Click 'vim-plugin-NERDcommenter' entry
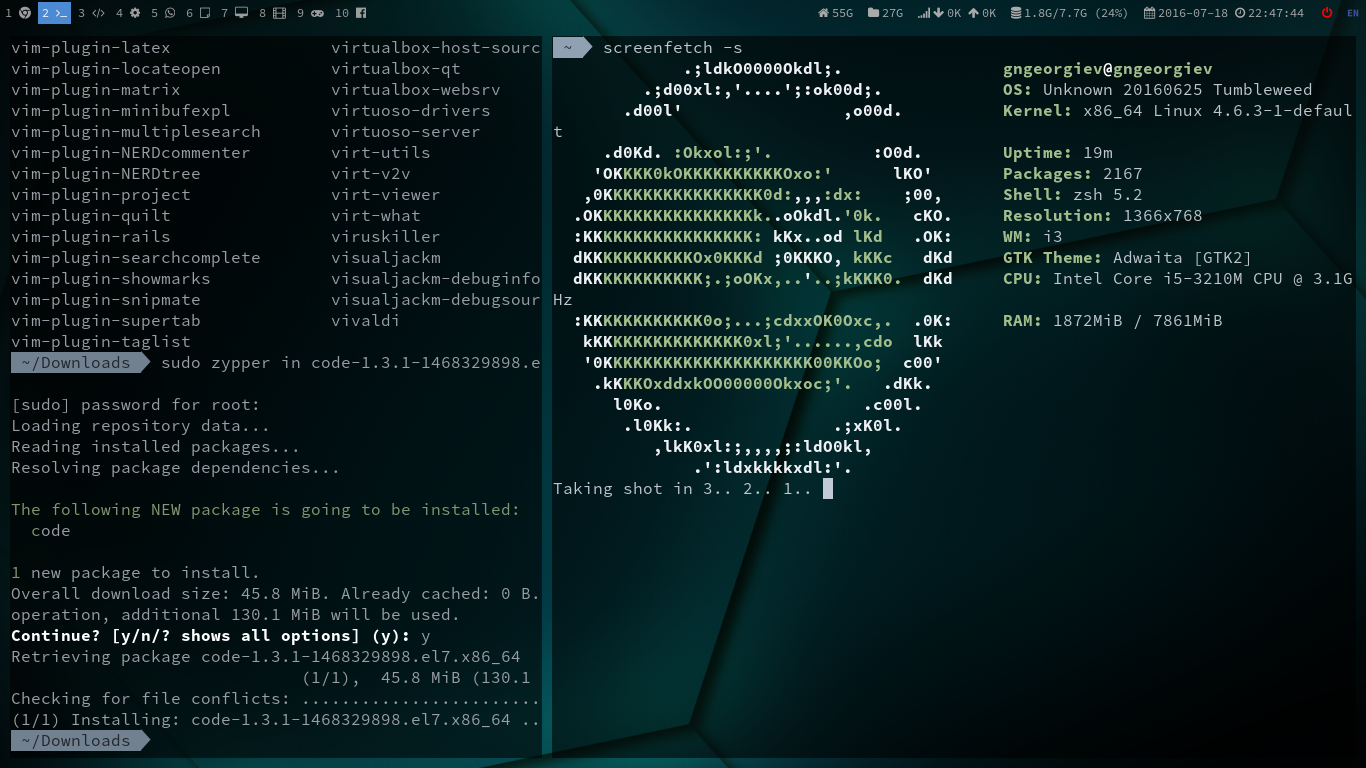This screenshot has width=1366, height=768. [x=131, y=153]
